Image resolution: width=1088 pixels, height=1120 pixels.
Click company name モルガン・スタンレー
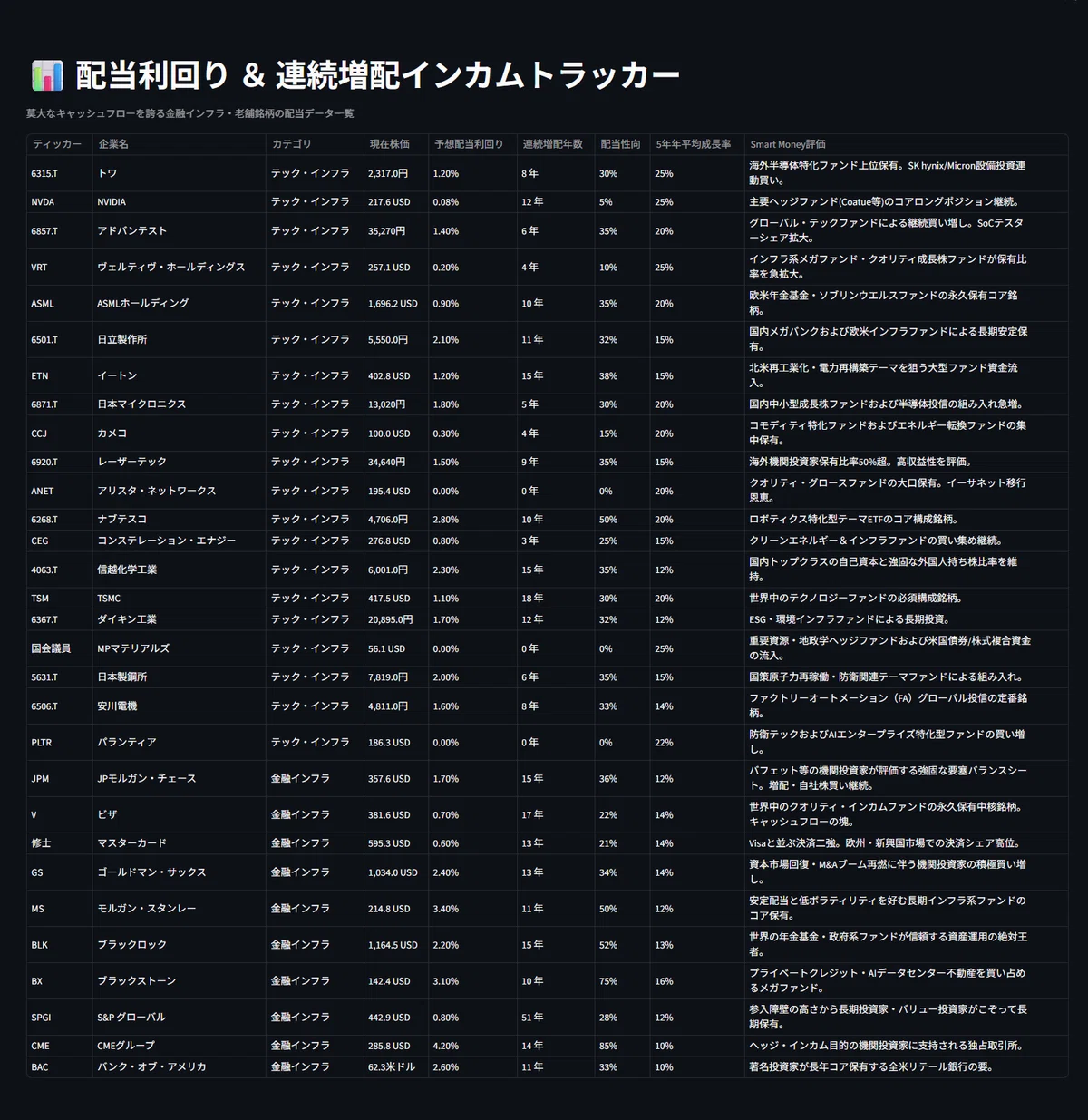(180, 909)
